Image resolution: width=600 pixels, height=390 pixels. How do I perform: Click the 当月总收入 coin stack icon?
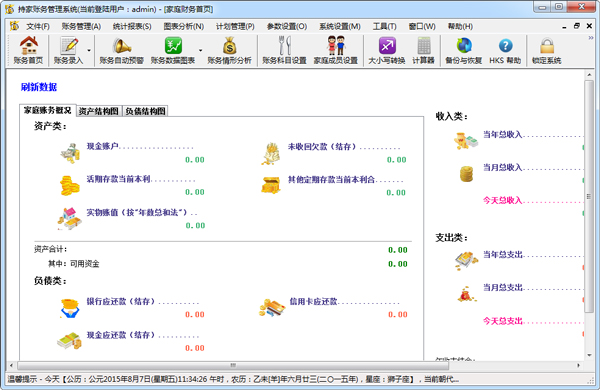pyautogui.click(x=466, y=174)
